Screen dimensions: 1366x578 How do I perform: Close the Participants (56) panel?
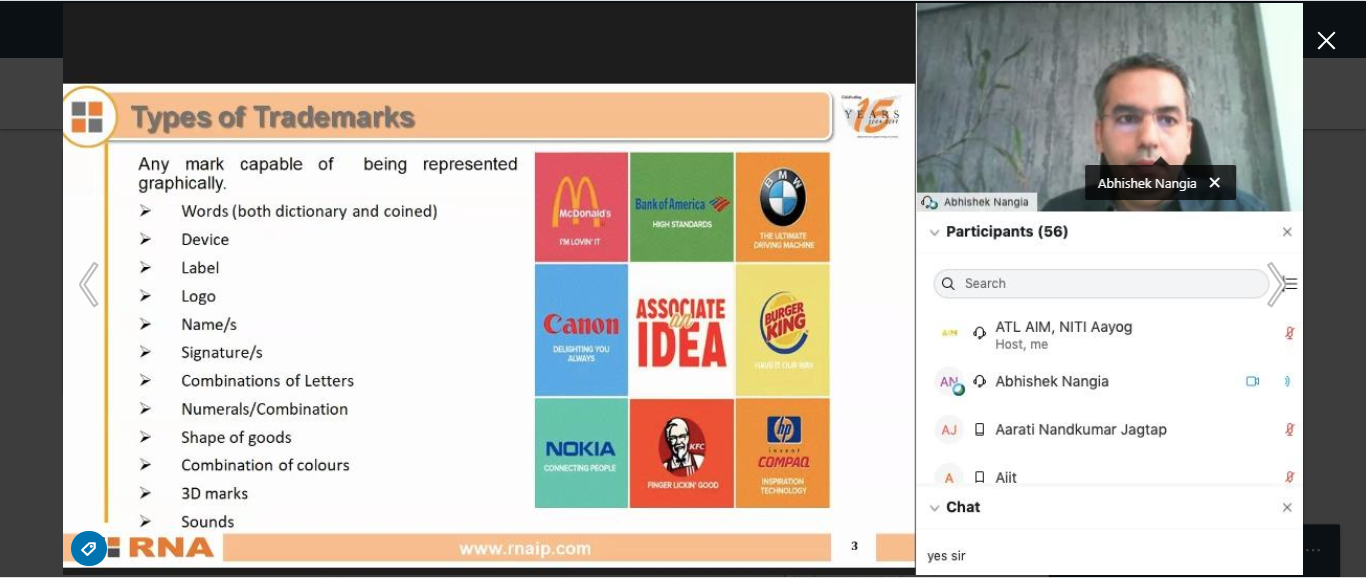(1287, 232)
